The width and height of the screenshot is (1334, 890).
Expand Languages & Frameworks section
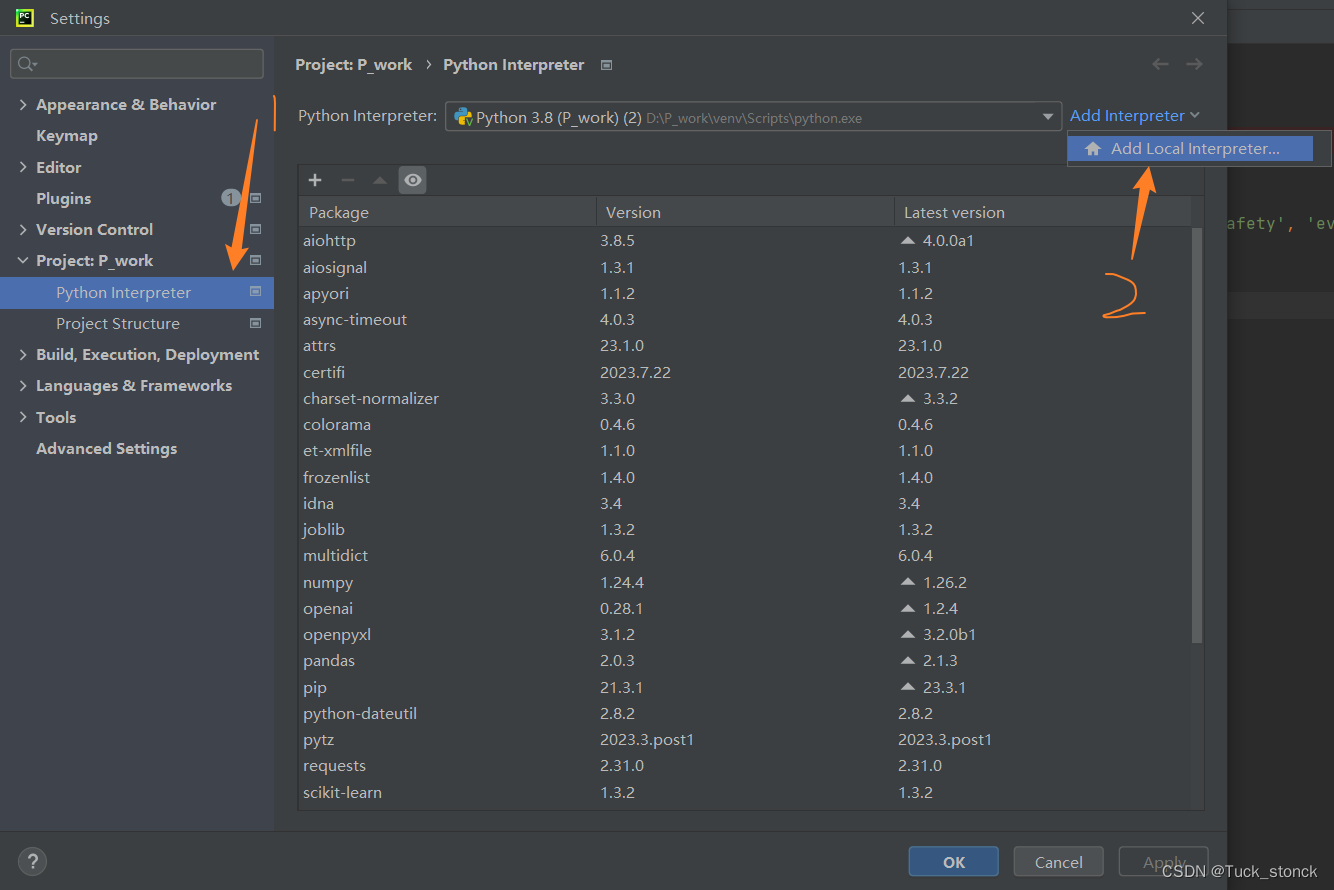(x=23, y=385)
